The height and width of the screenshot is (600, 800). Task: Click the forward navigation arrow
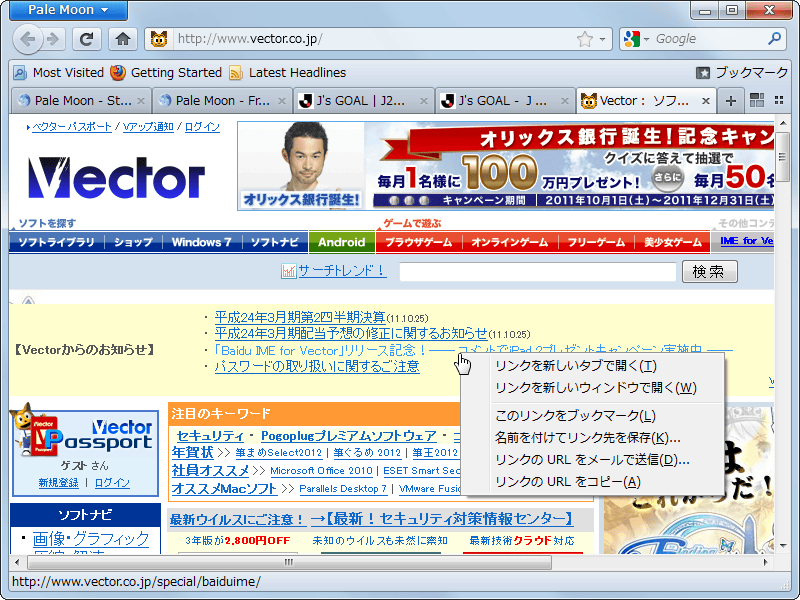click(54, 39)
